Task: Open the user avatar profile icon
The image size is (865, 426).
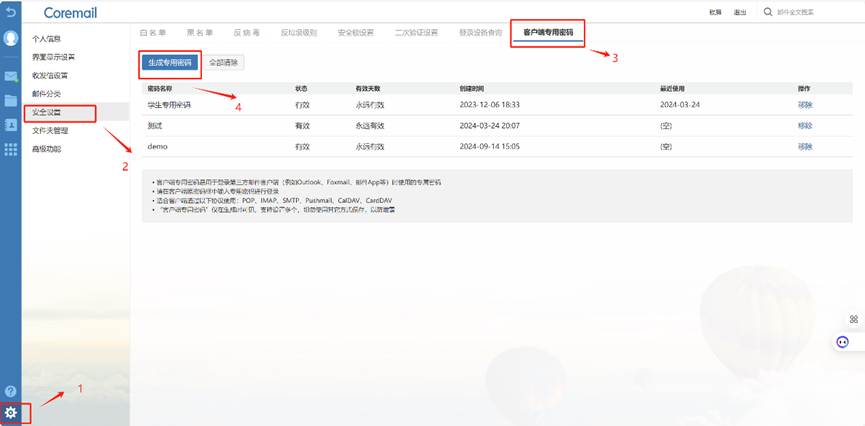Action: click(11, 38)
